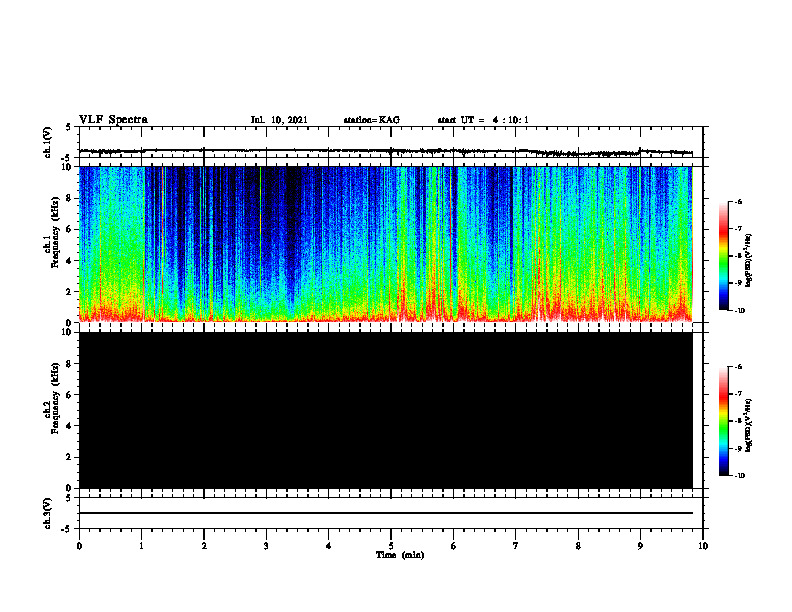Click the "-10" tick on ch.2 colorbar

pyautogui.click(x=739, y=476)
